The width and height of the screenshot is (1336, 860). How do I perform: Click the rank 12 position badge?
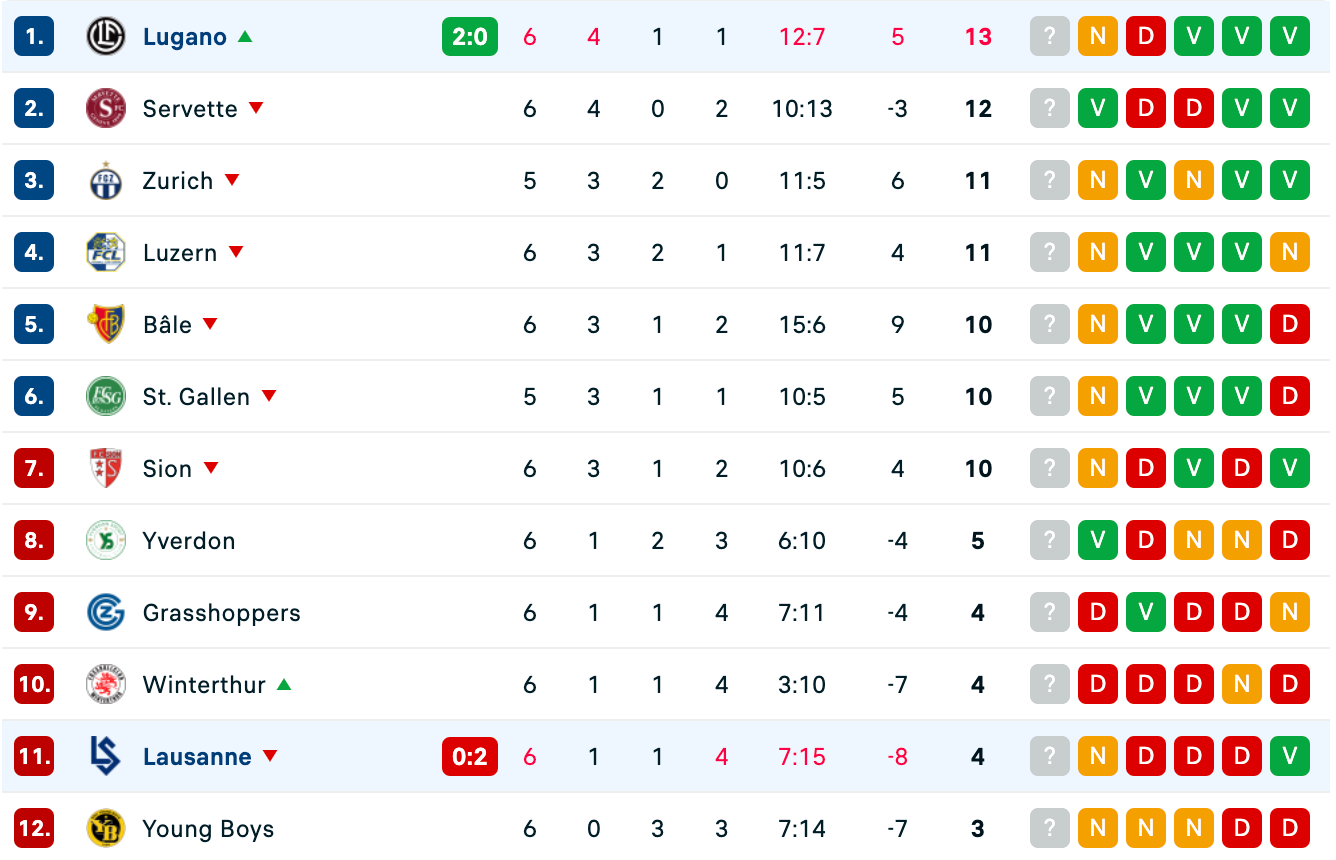pos(34,829)
